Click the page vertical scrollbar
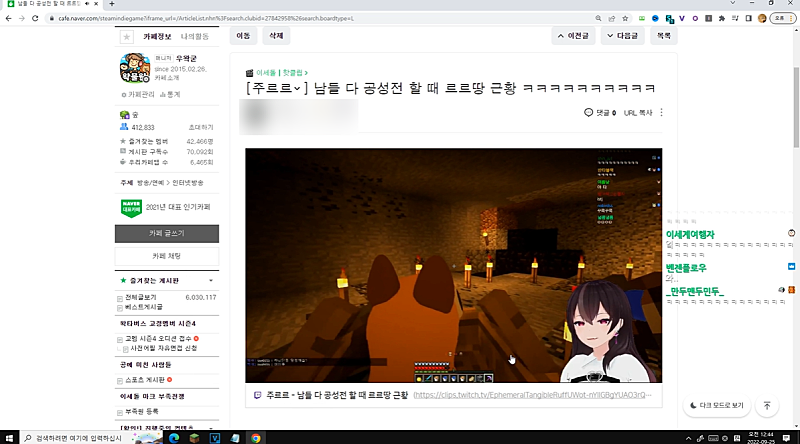The image size is (800, 444). [796, 107]
